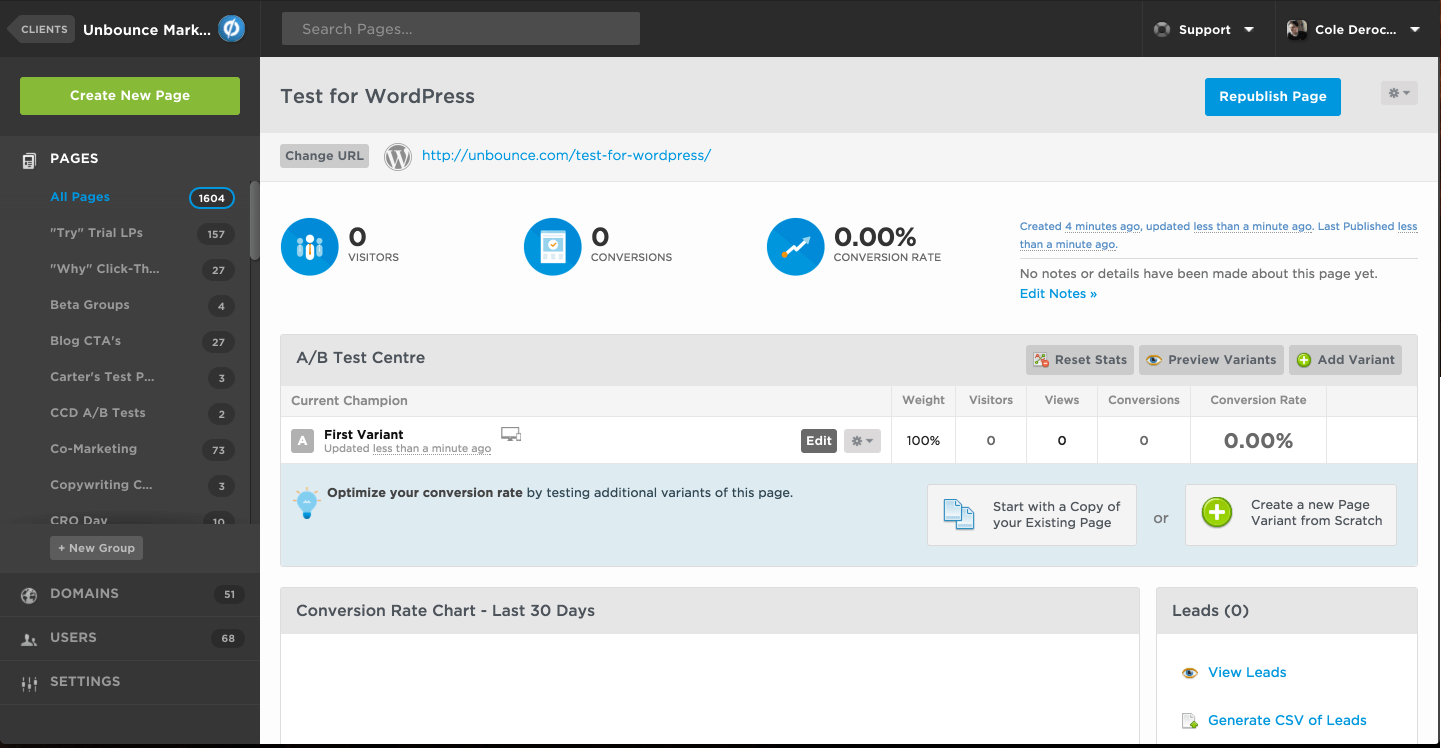Screen dimensions: 1441x748
Task: Click the desktop preview icon beside First Variant
Action: point(510,434)
